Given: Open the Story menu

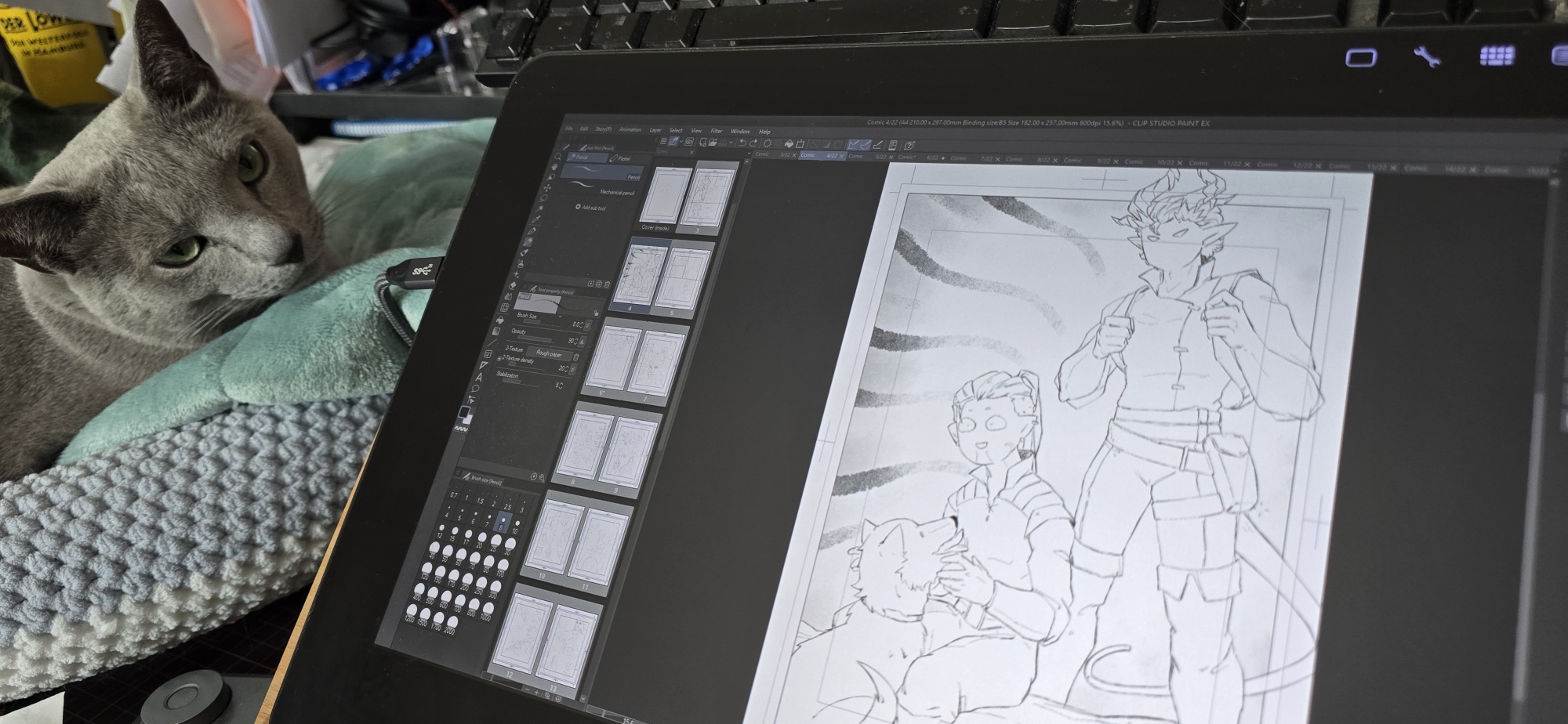Looking at the screenshot, I should point(603,129).
